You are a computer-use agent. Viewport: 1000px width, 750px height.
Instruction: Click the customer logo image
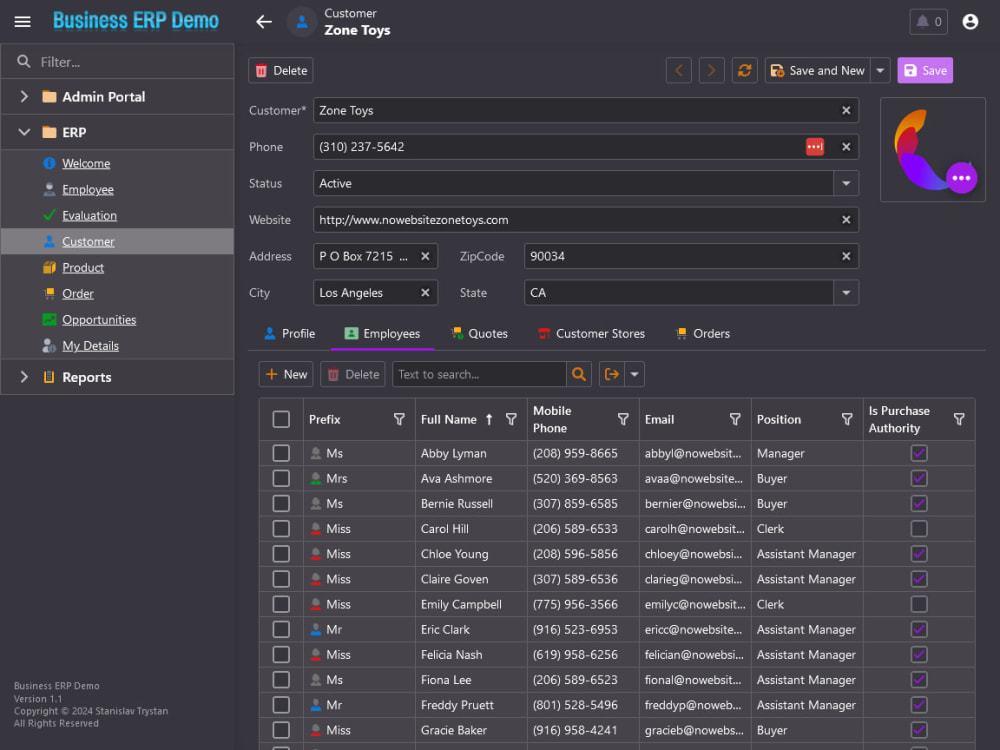click(932, 150)
